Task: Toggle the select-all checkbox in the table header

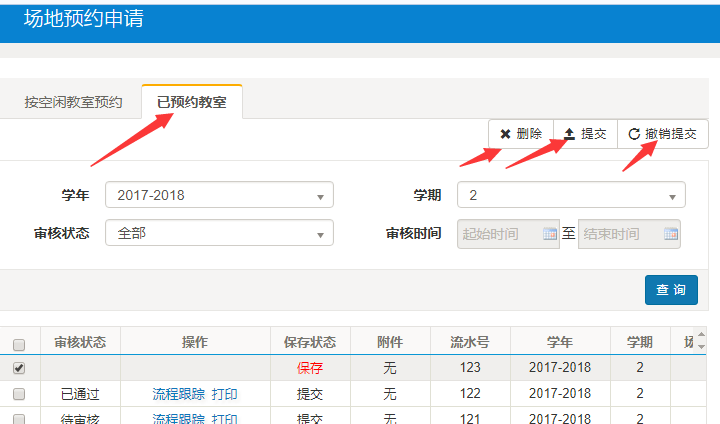Action: tap(19, 344)
